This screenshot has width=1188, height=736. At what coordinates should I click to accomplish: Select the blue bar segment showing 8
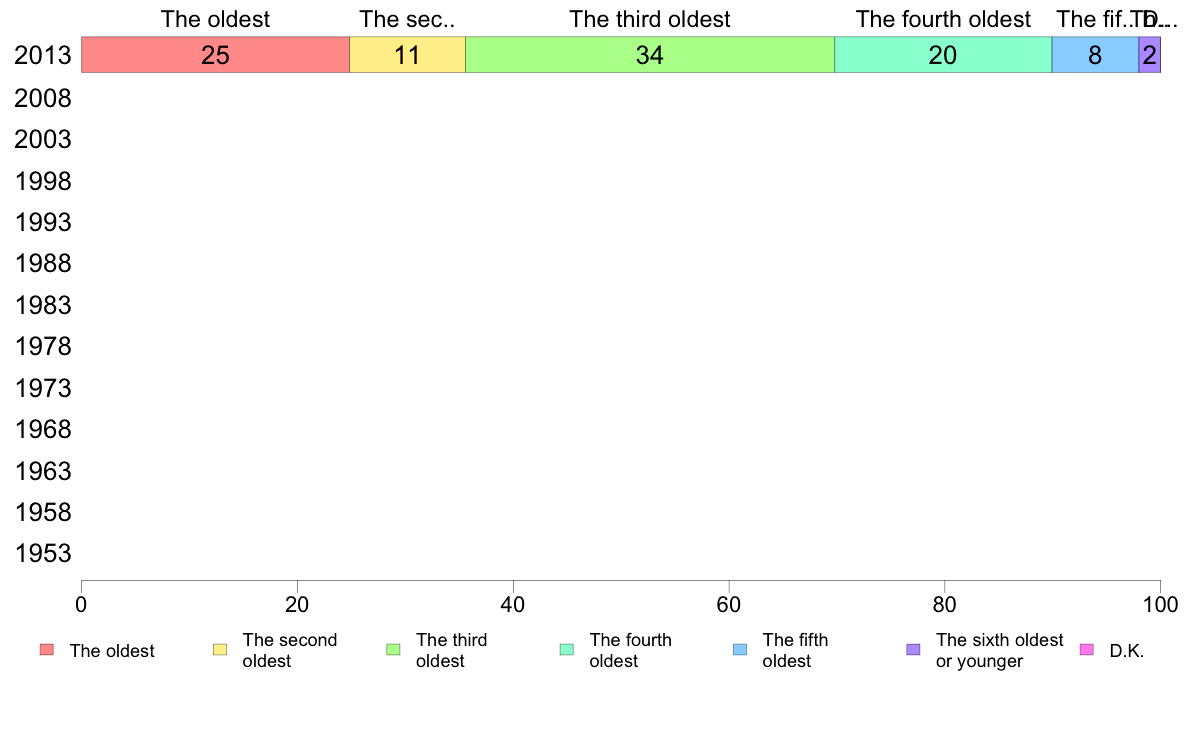(x=1095, y=55)
